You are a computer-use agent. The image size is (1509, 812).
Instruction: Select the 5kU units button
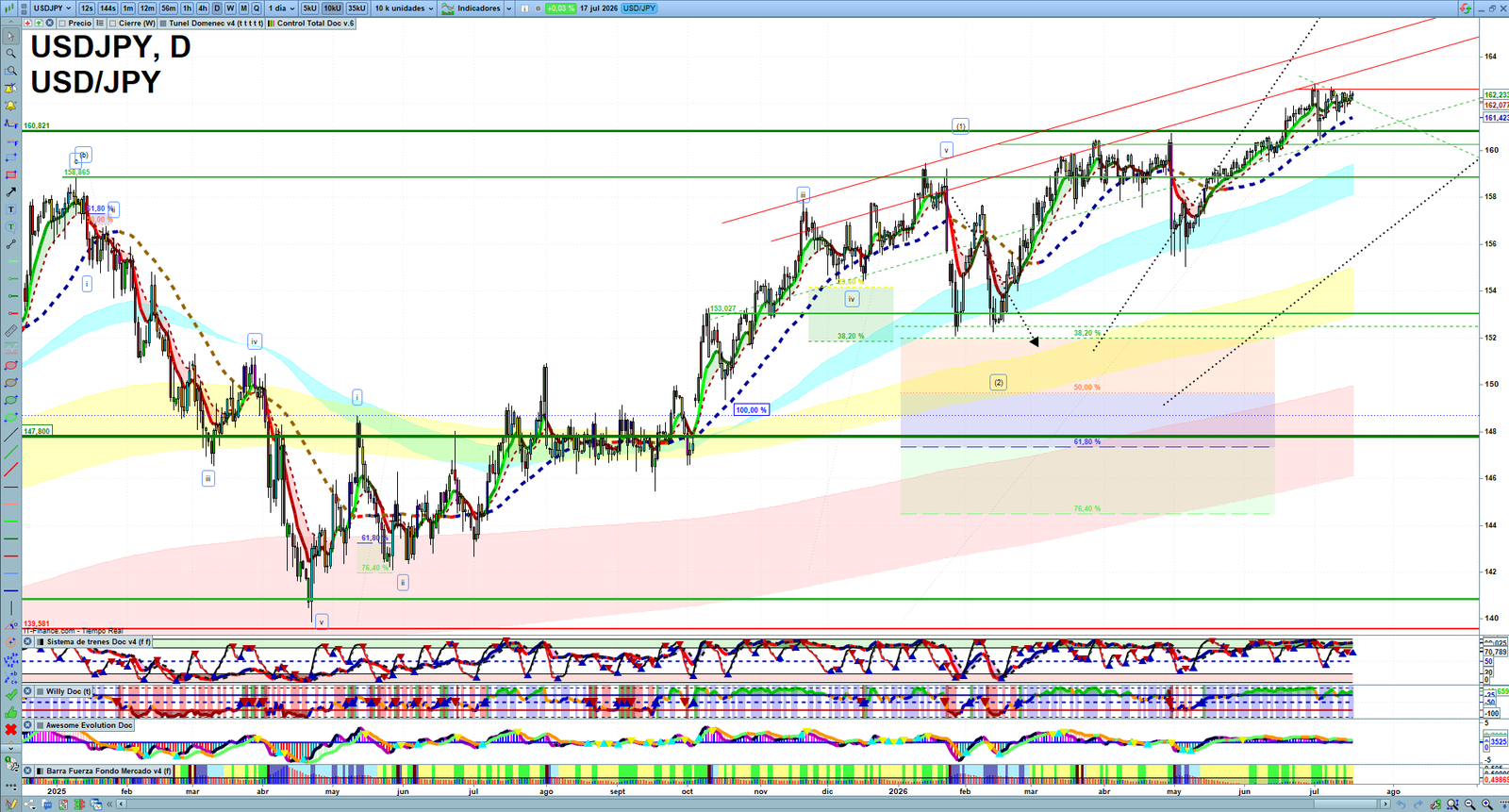[309, 8]
